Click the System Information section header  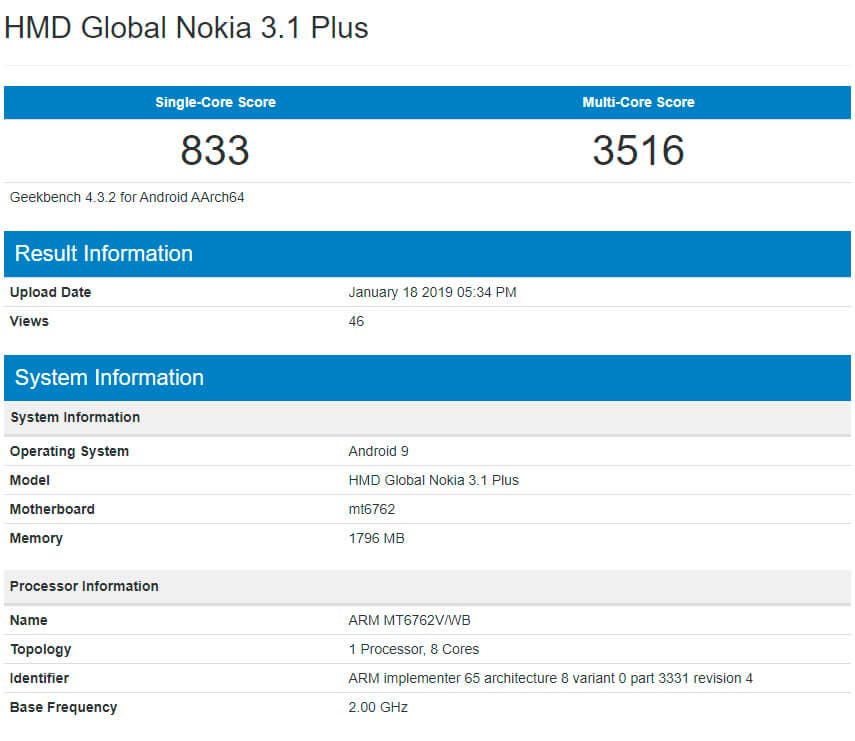(107, 377)
